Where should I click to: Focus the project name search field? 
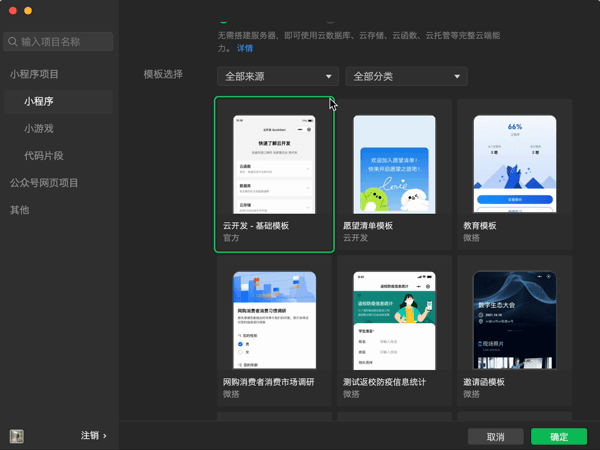(58, 41)
